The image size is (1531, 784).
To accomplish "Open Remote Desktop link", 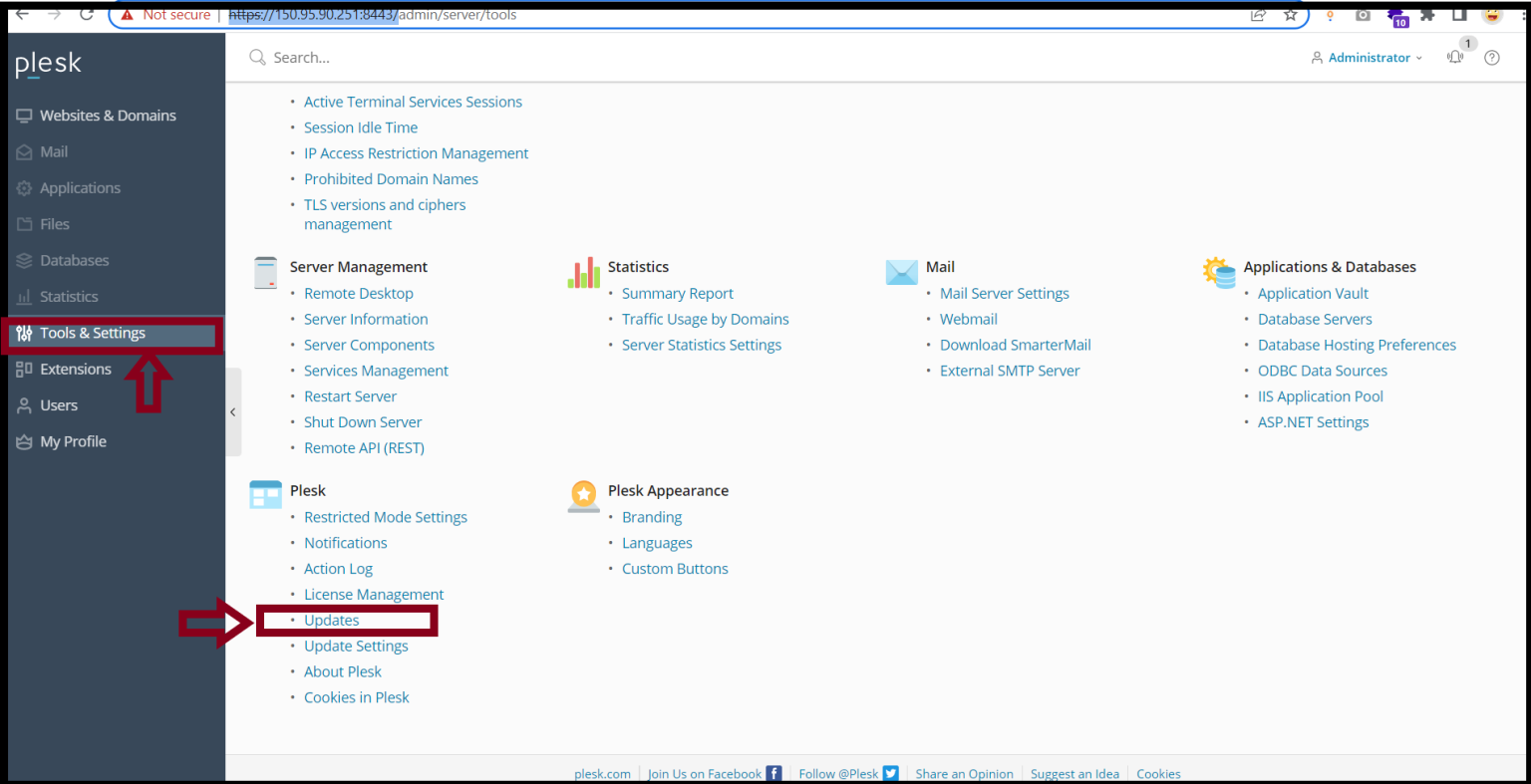I will click(359, 294).
